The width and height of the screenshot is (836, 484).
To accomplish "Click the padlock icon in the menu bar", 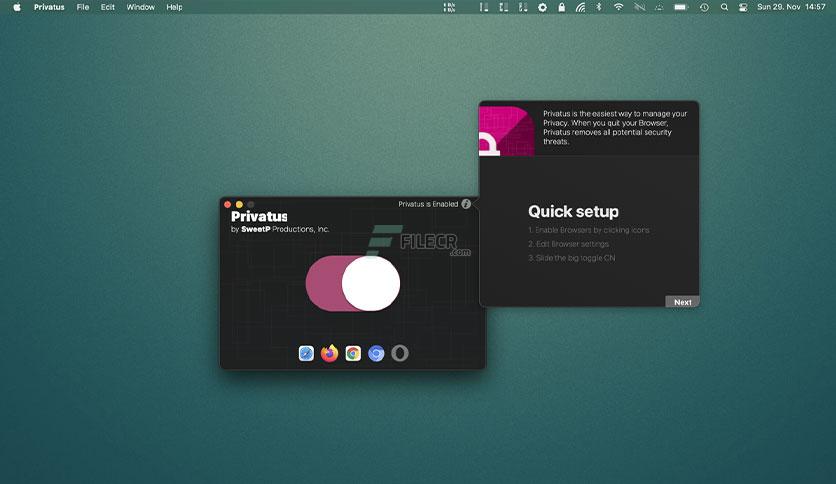I will [561, 7].
